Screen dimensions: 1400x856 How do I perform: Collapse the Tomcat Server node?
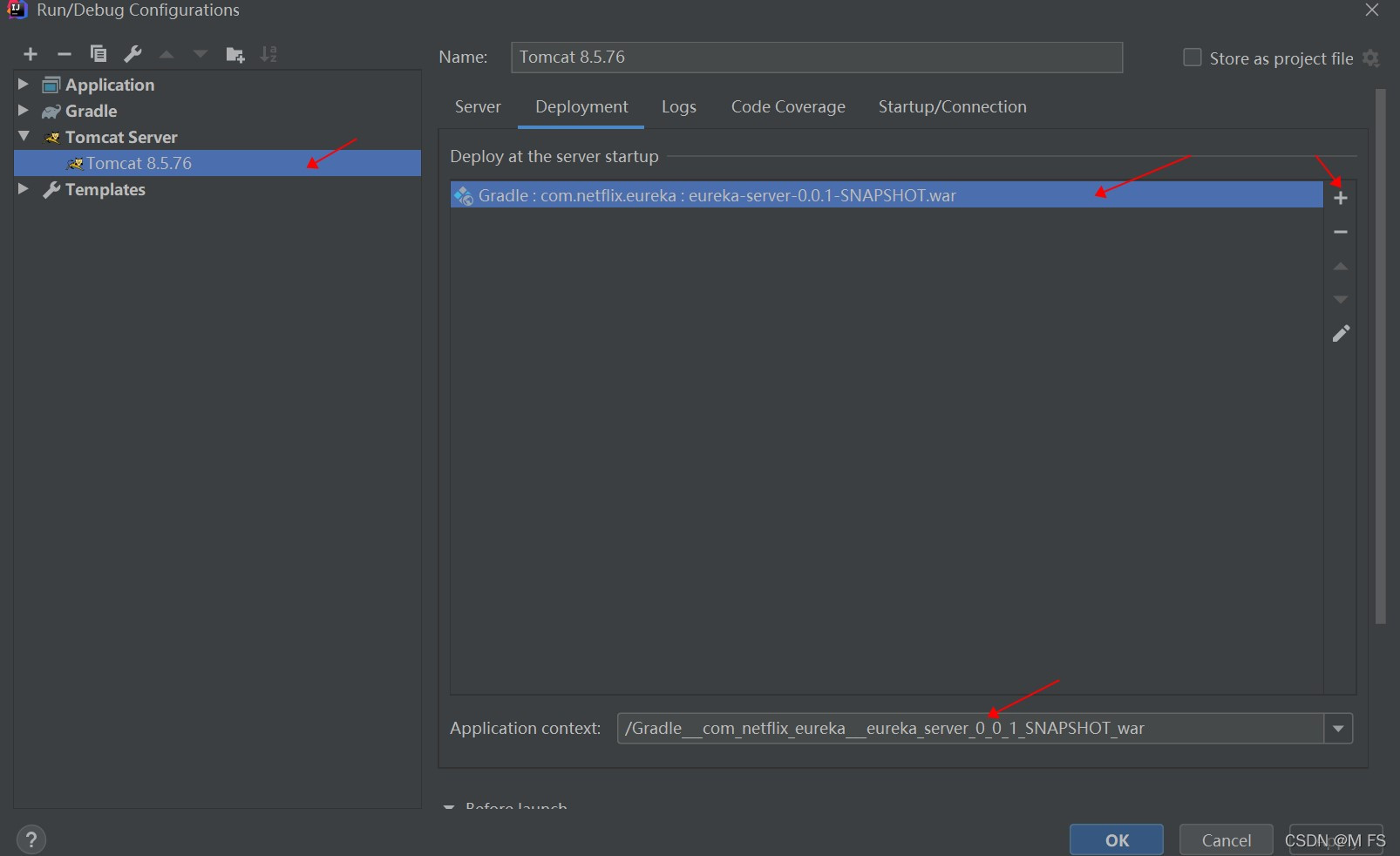(24, 136)
